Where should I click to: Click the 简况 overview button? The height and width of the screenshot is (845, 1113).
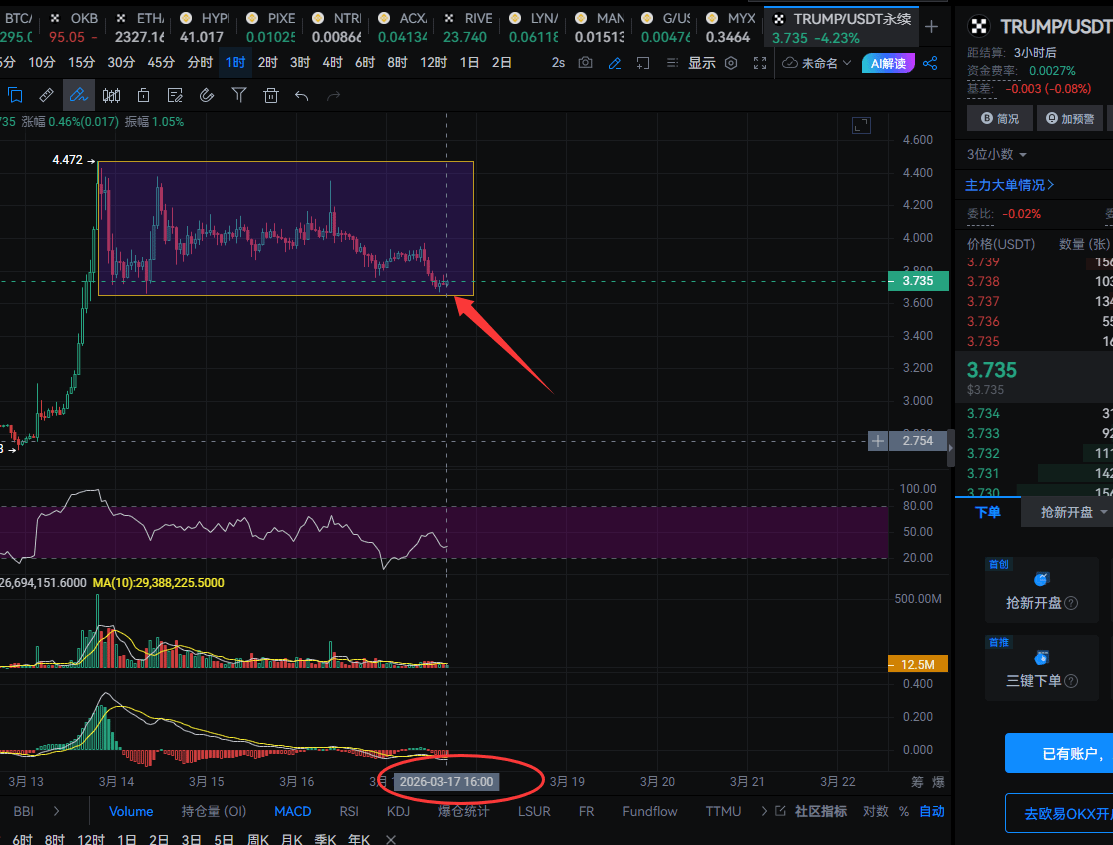(999, 119)
